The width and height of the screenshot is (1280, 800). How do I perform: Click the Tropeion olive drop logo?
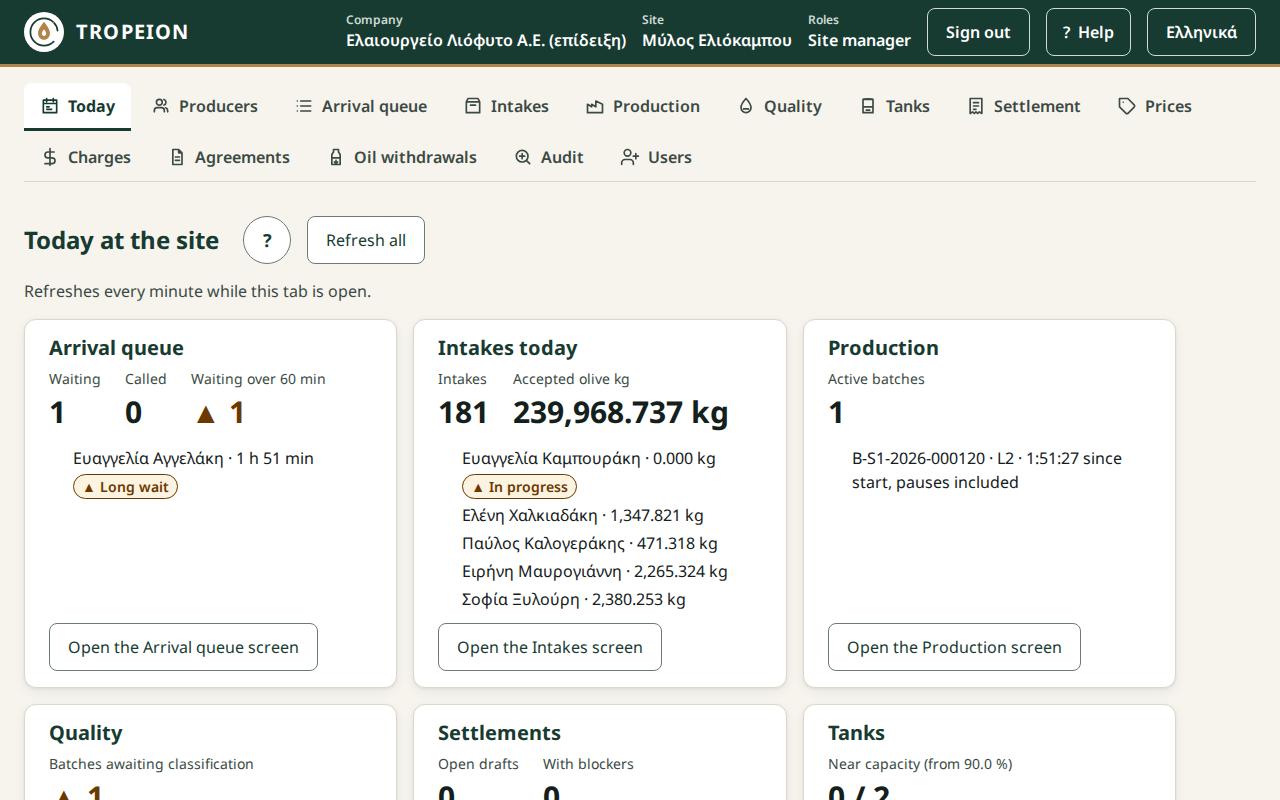[x=44, y=32]
